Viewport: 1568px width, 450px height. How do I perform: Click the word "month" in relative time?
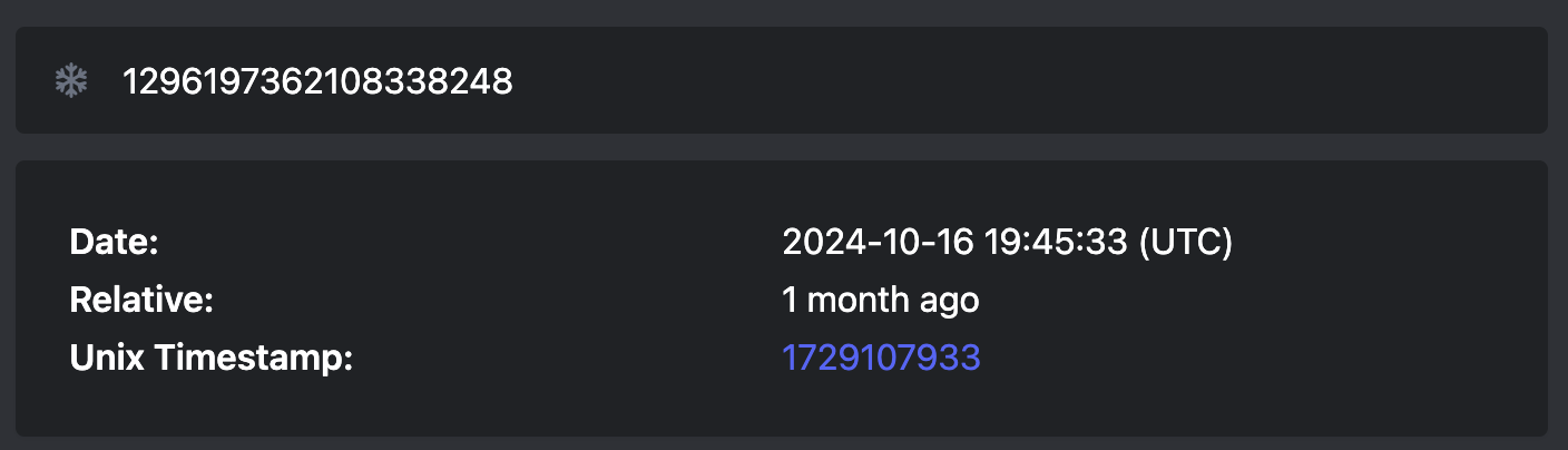(853, 300)
